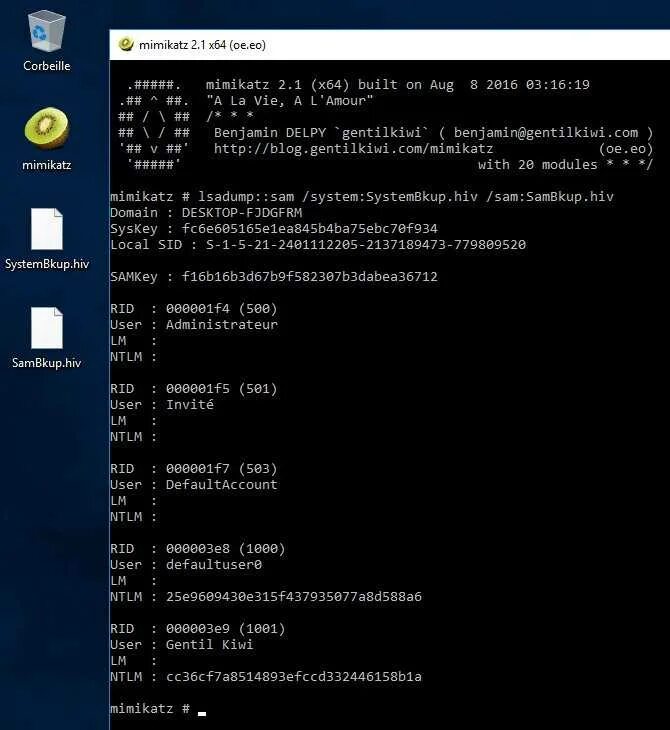Click the user name DefaultAccount
This screenshot has width=670, height=730.
tap(222, 485)
